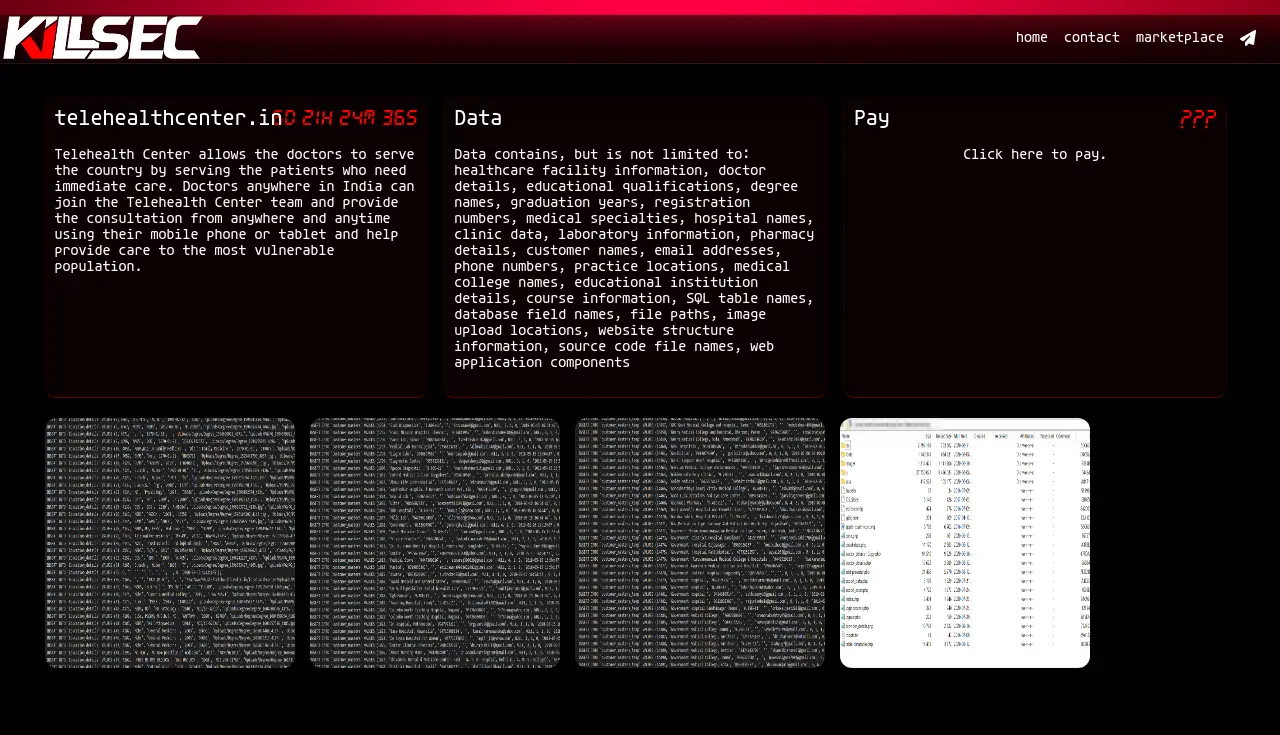Select the Data card heading

[x=478, y=118]
